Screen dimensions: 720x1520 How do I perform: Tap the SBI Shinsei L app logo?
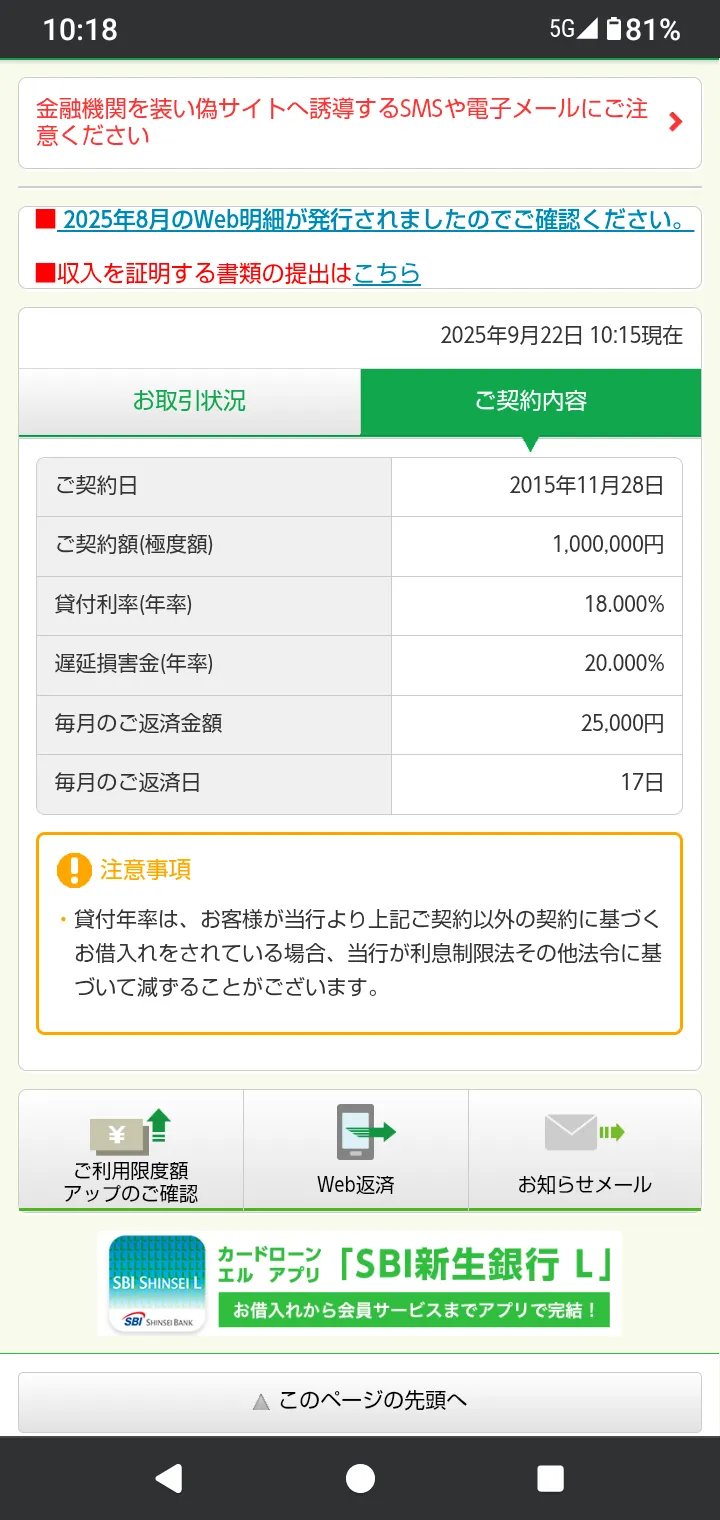157,1284
